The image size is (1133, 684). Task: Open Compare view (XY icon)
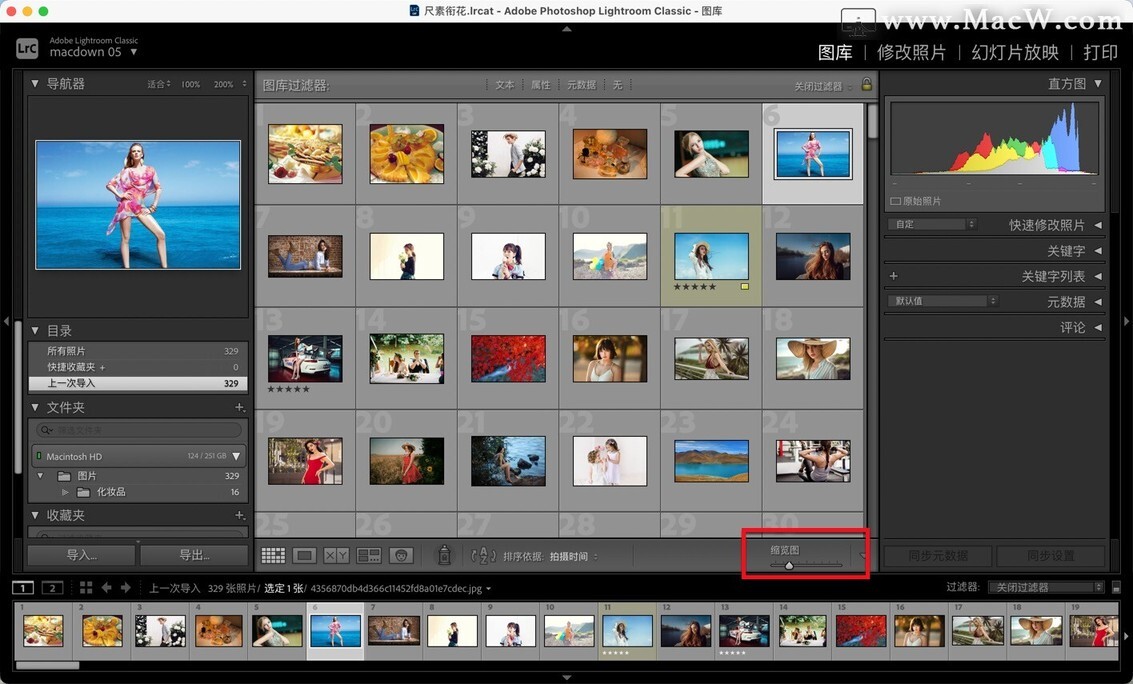pyautogui.click(x=336, y=555)
